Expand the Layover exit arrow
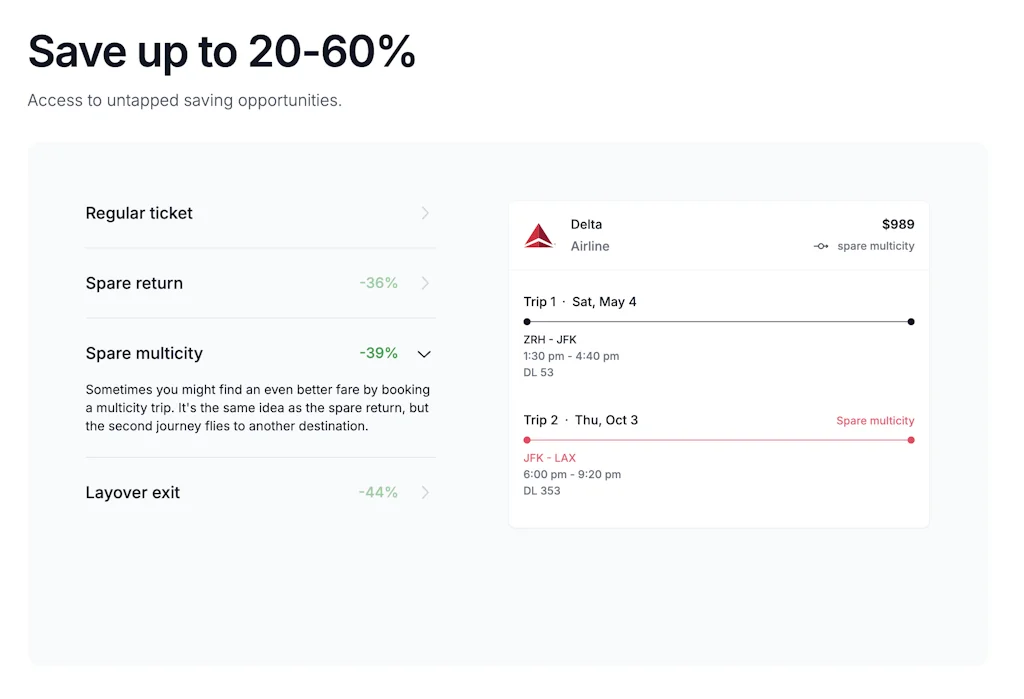1024x699 pixels. click(x=425, y=492)
